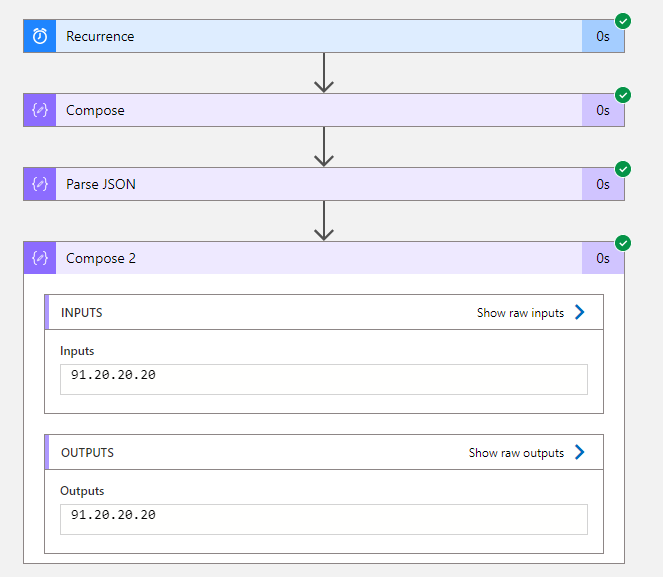Viewport: 663px width, 577px height.
Task: Click the Compose 2 action icon
Action: pyautogui.click(x=40, y=258)
